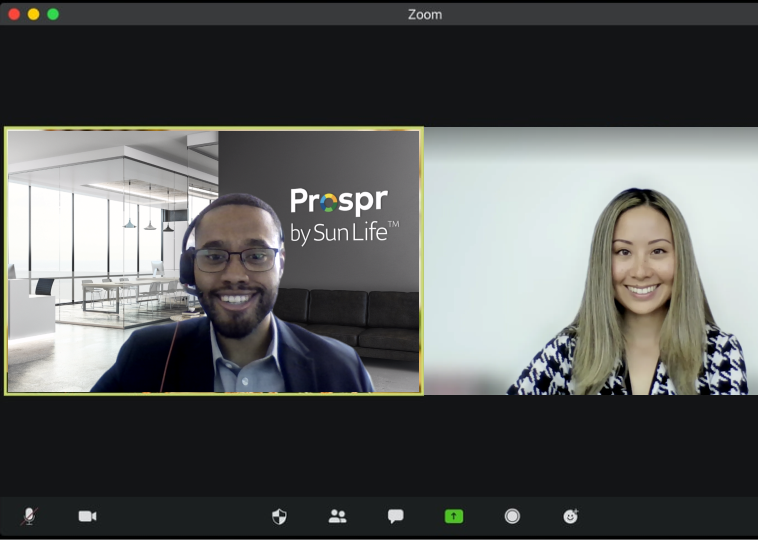Toggle the video camera off
This screenshot has width=758, height=540.
tap(87, 516)
